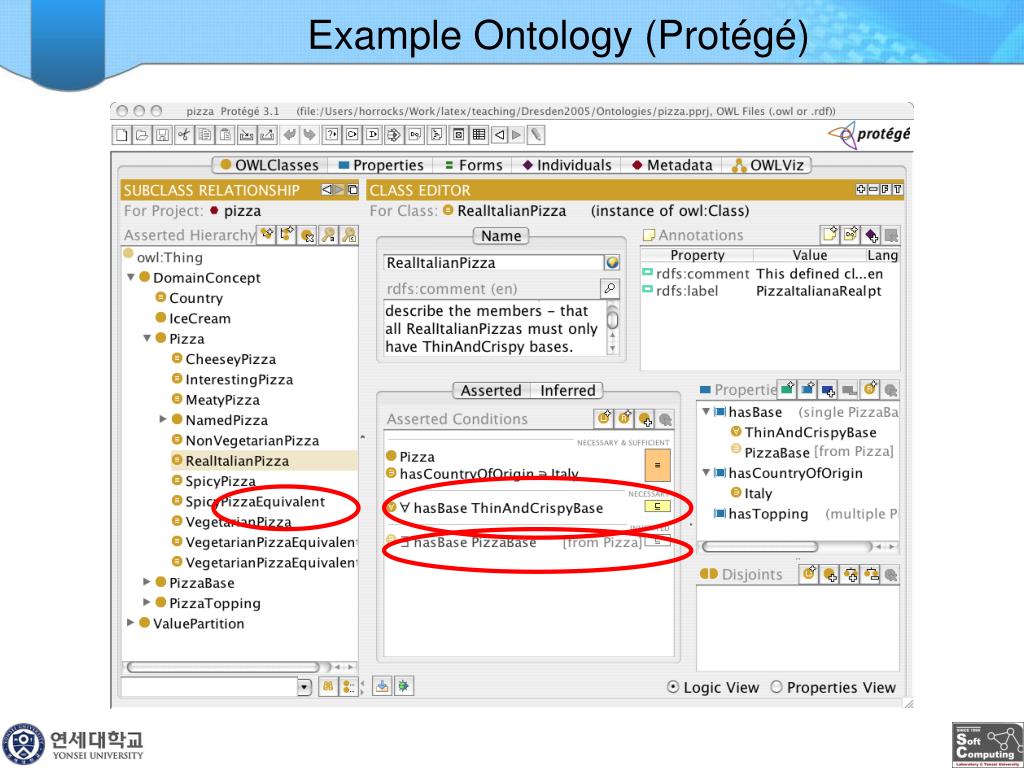The height and width of the screenshot is (768, 1024).
Task: Switch to the Individuals tab
Action: point(567,165)
